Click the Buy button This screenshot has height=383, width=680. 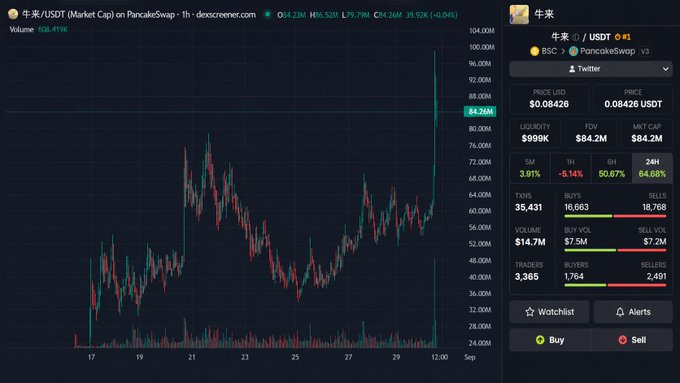click(549, 340)
